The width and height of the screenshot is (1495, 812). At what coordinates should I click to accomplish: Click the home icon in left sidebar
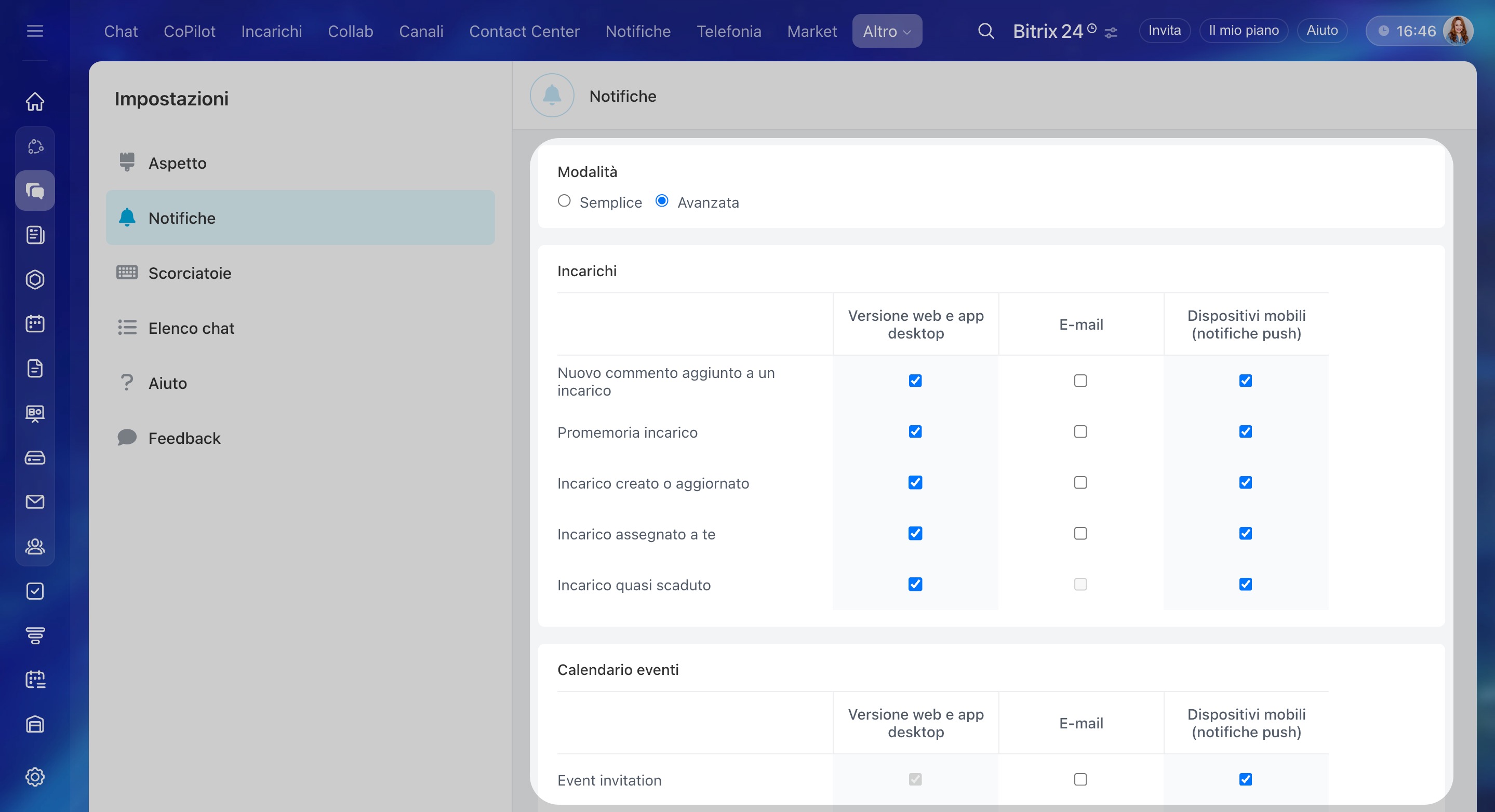tap(35, 102)
